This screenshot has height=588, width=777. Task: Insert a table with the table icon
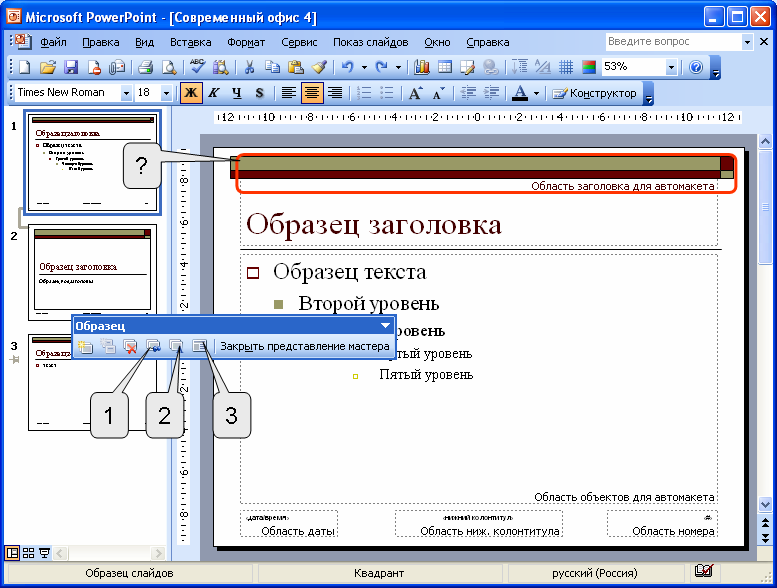click(x=444, y=67)
